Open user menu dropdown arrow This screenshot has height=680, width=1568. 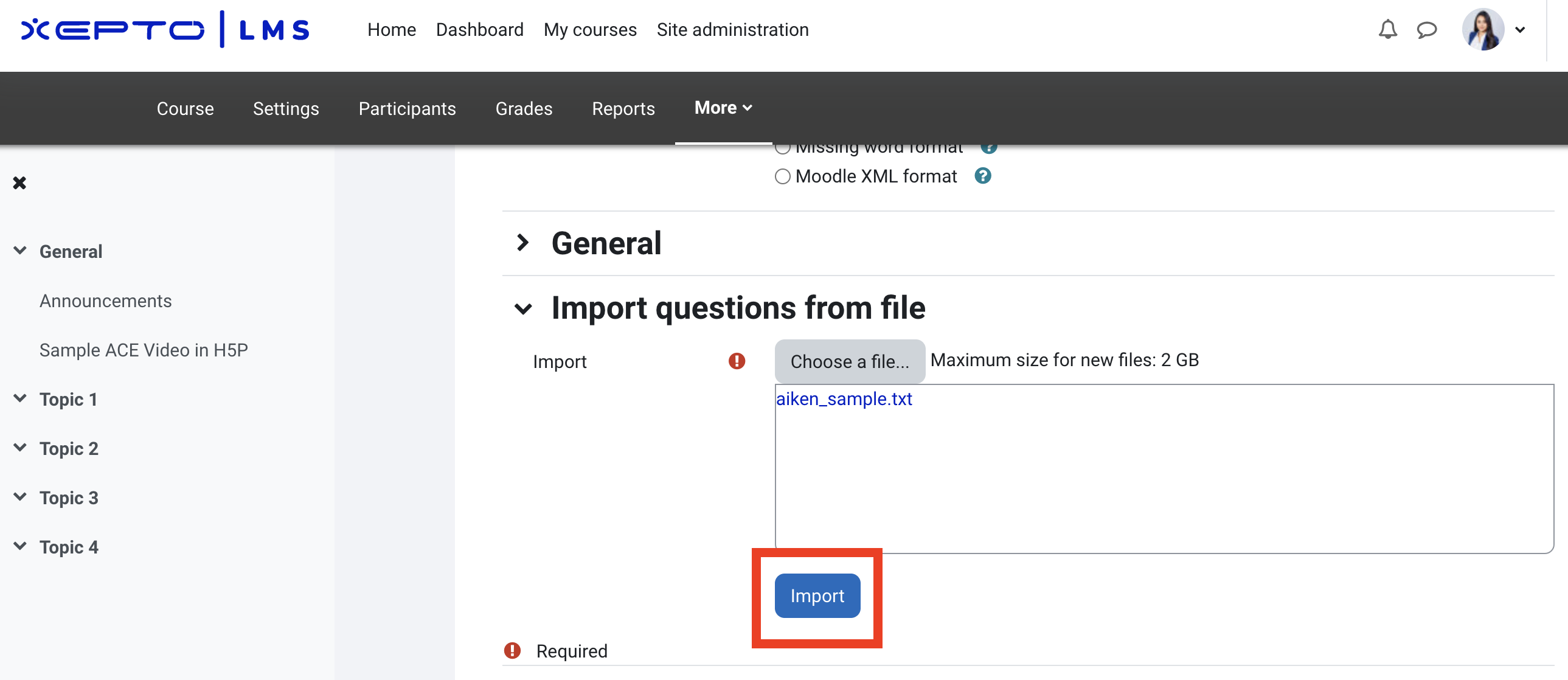pyautogui.click(x=1520, y=30)
